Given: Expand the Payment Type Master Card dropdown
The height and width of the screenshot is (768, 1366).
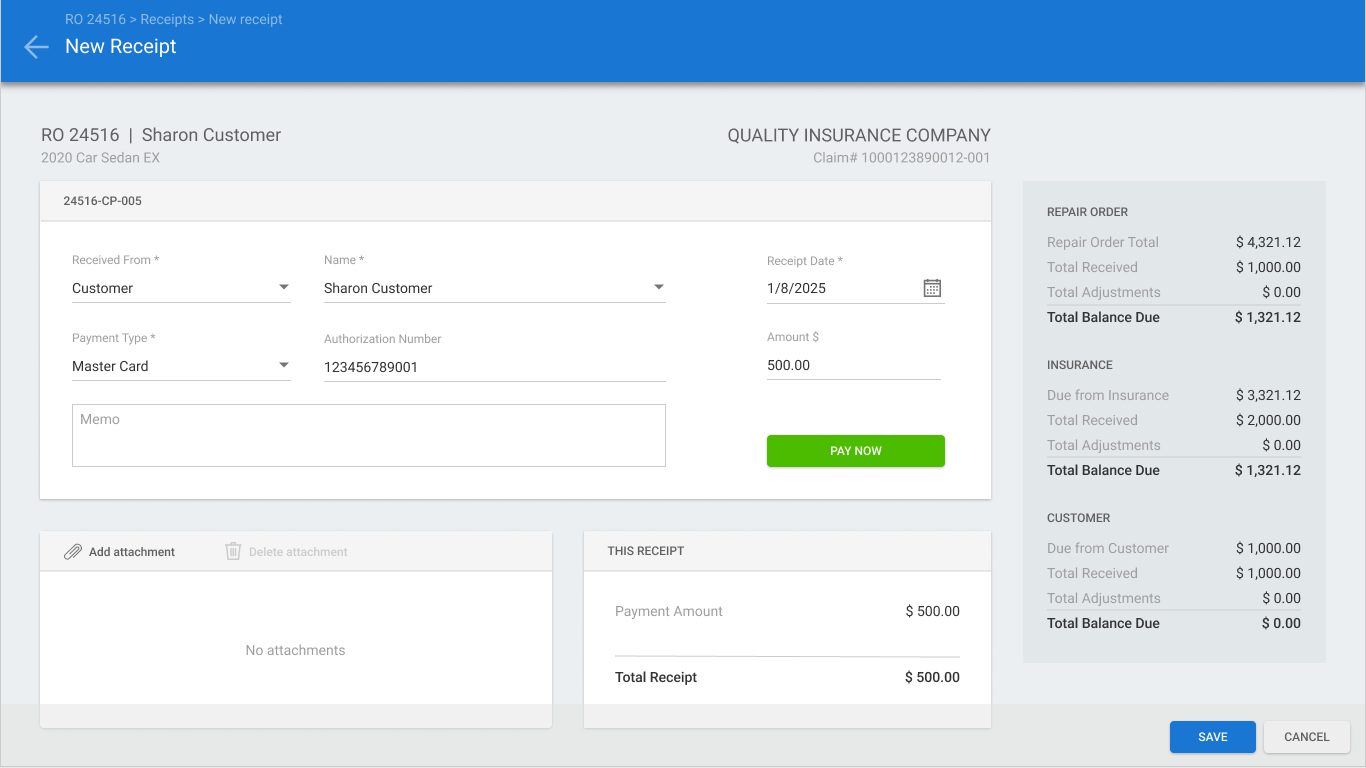Looking at the screenshot, I should 181,366.
